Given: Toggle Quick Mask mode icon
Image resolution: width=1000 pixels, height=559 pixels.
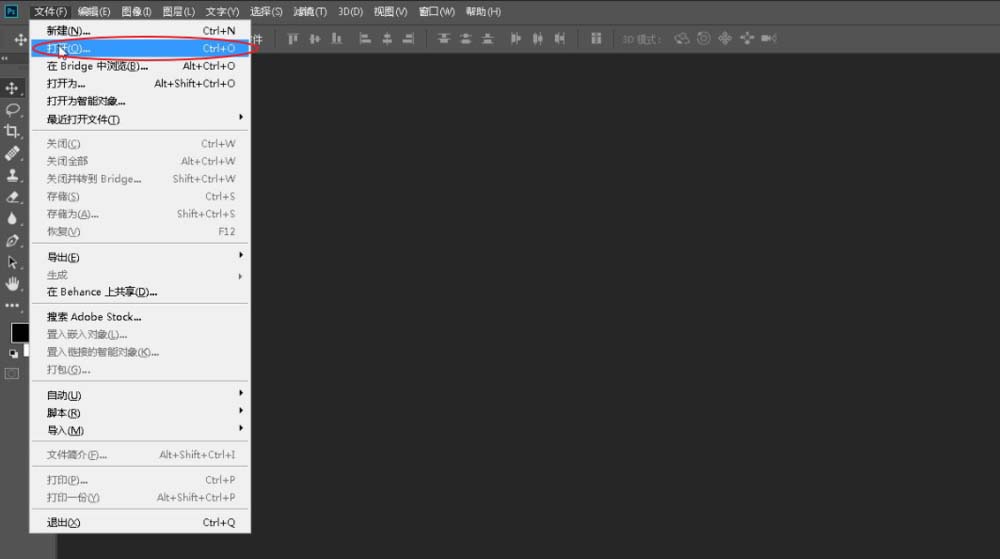Looking at the screenshot, I should click(12, 374).
